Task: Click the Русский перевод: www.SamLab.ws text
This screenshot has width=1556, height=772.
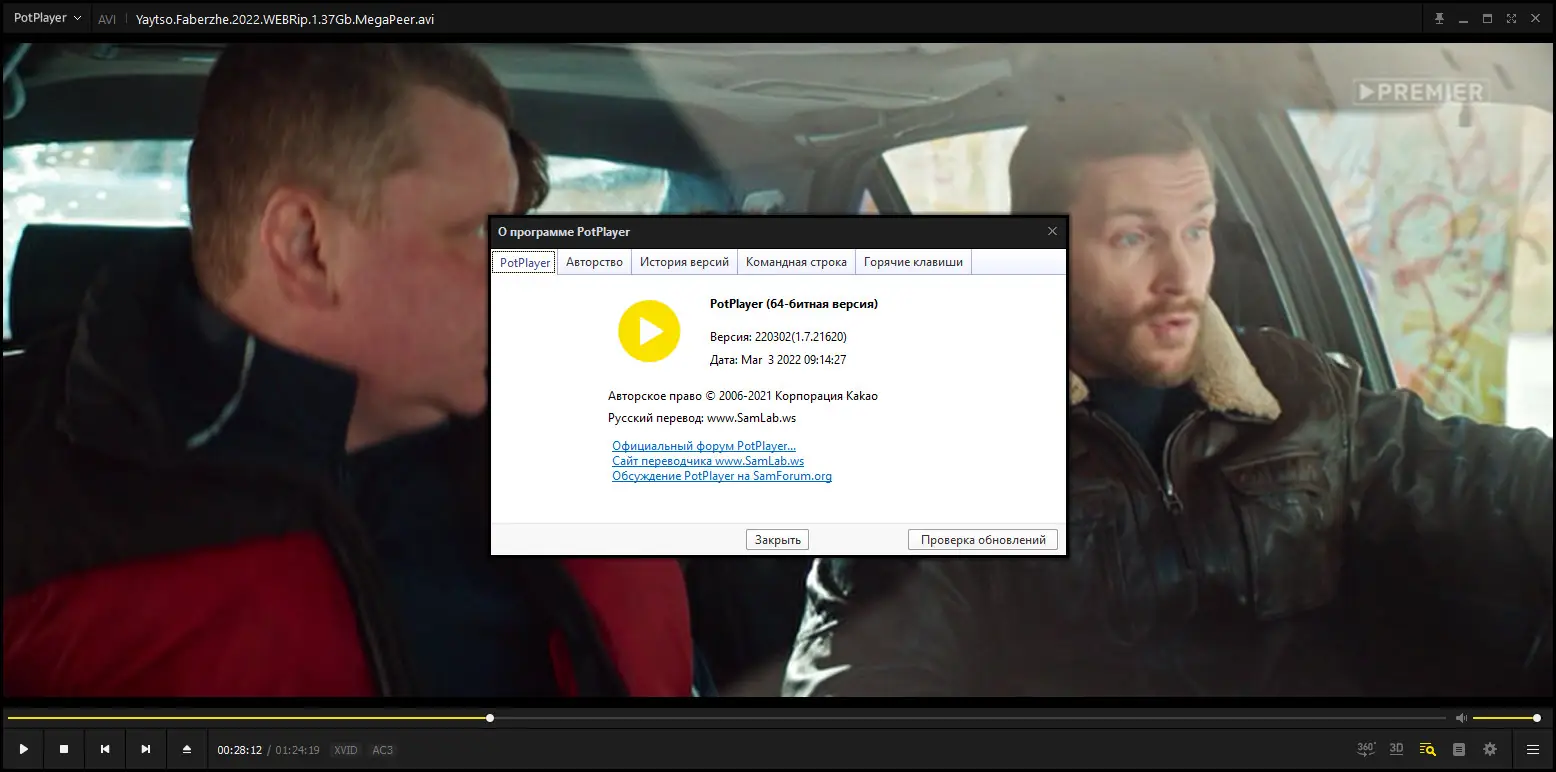Action: pos(702,418)
